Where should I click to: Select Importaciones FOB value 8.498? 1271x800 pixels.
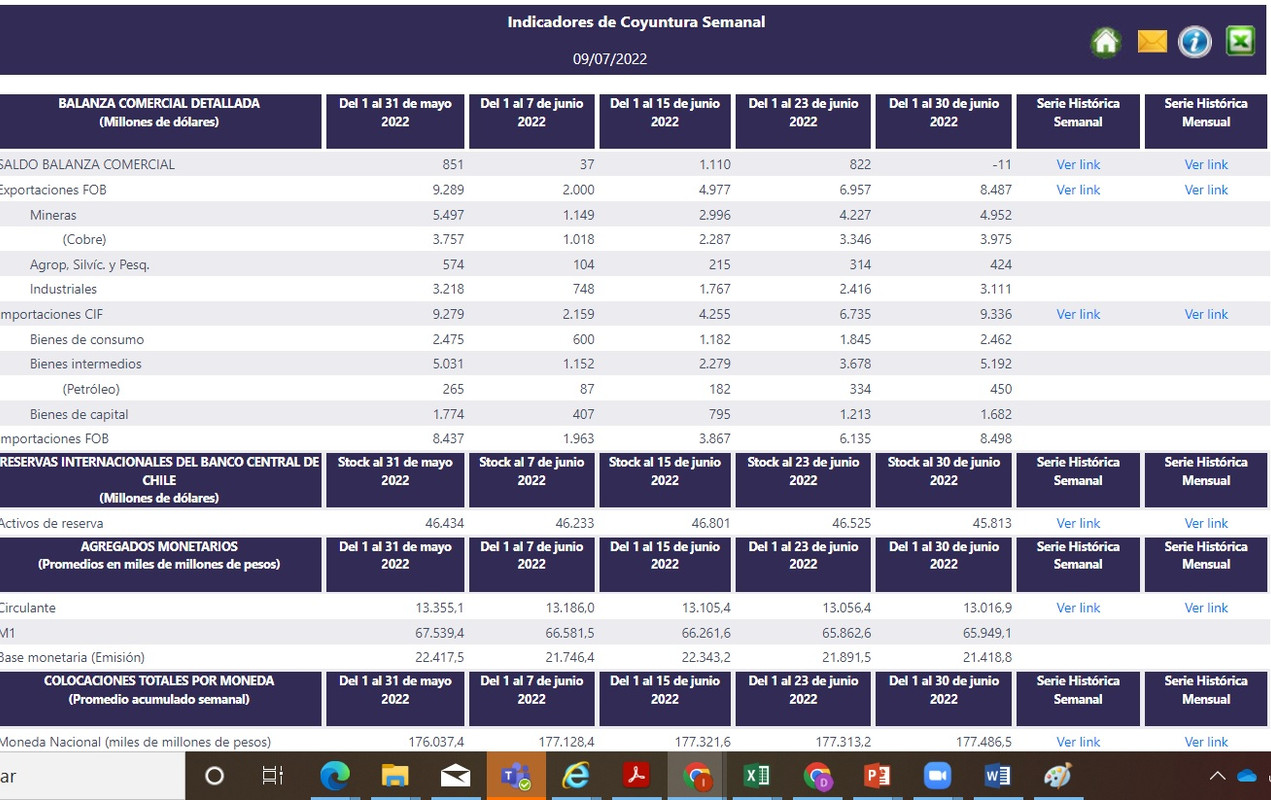[x=995, y=439]
